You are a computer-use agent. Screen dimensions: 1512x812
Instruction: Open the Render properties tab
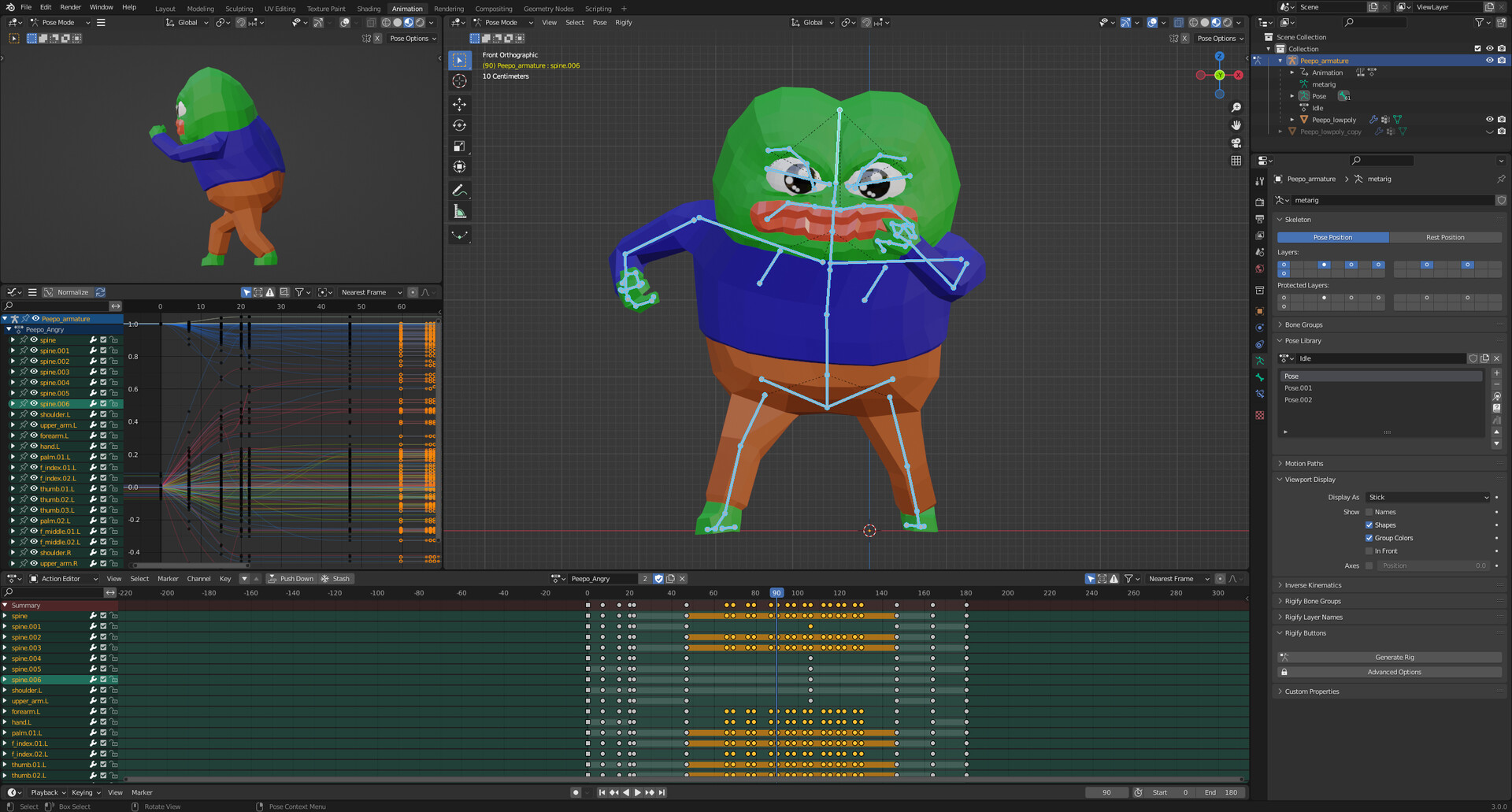click(1259, 202)
